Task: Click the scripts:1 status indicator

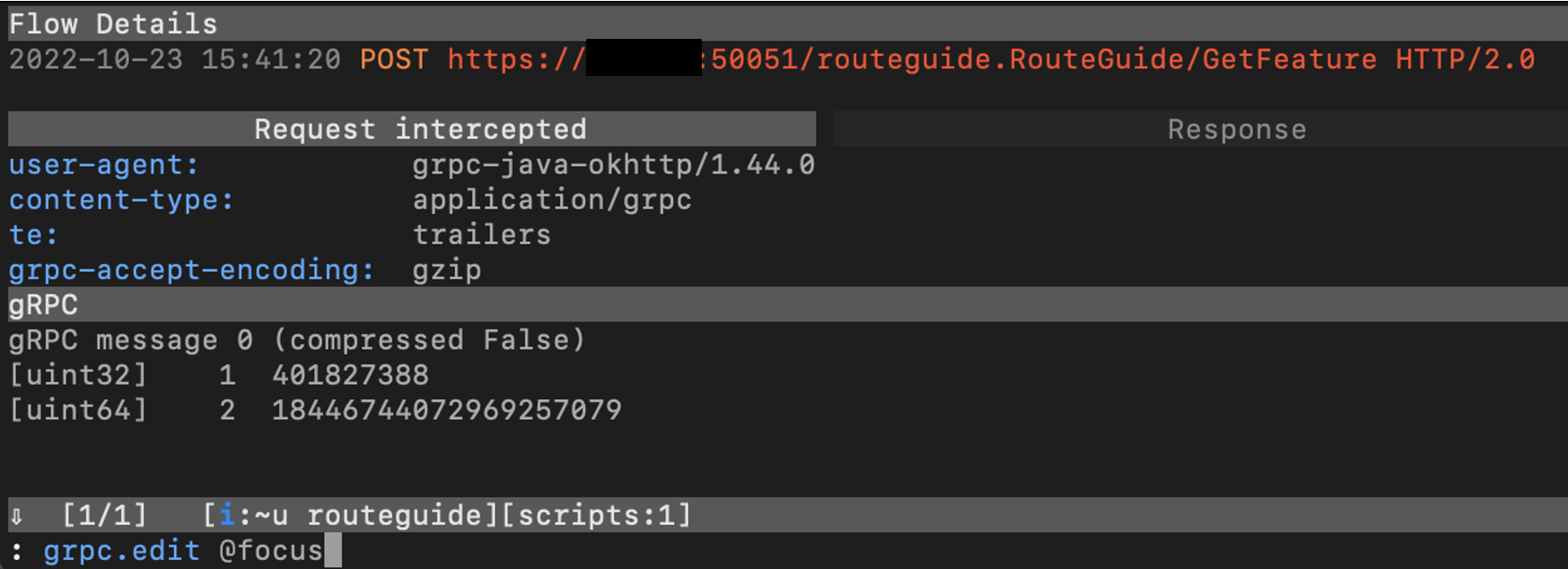Action: click(x=595, y=516)
